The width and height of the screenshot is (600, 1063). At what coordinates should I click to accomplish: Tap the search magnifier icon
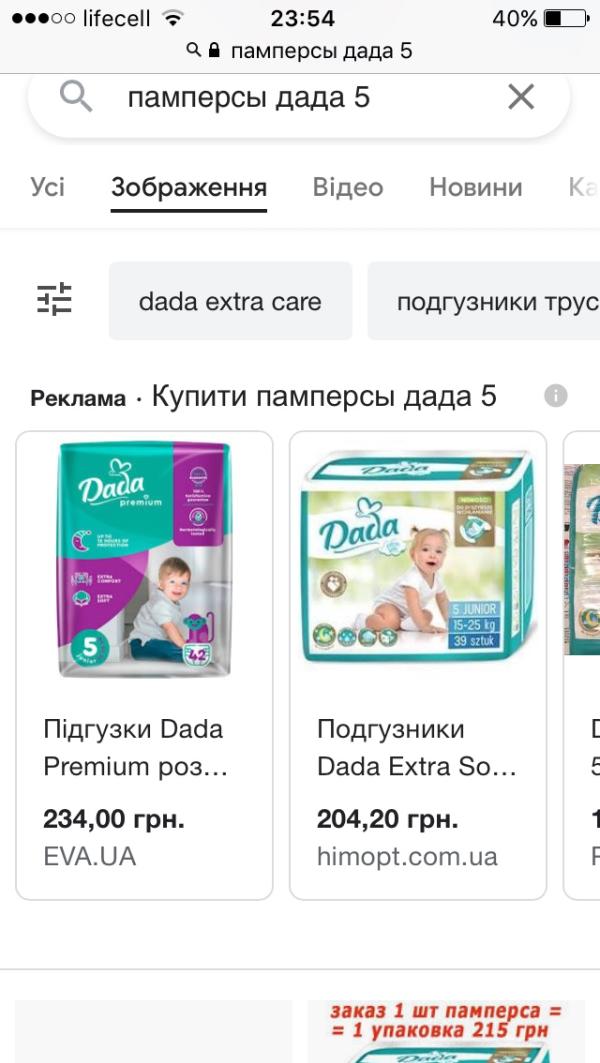[x=75, y=98]
